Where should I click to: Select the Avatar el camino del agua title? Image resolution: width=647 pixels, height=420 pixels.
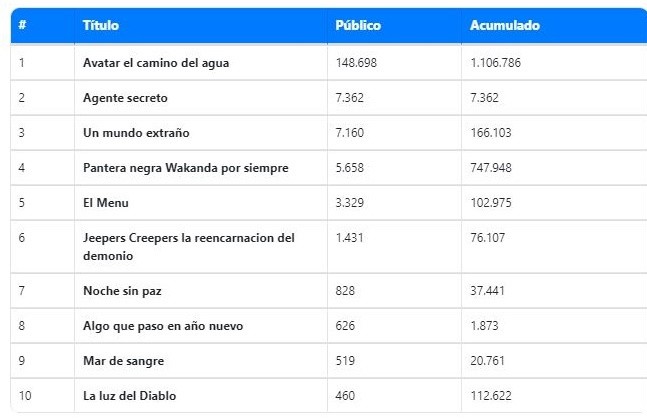tap(156, 63)
